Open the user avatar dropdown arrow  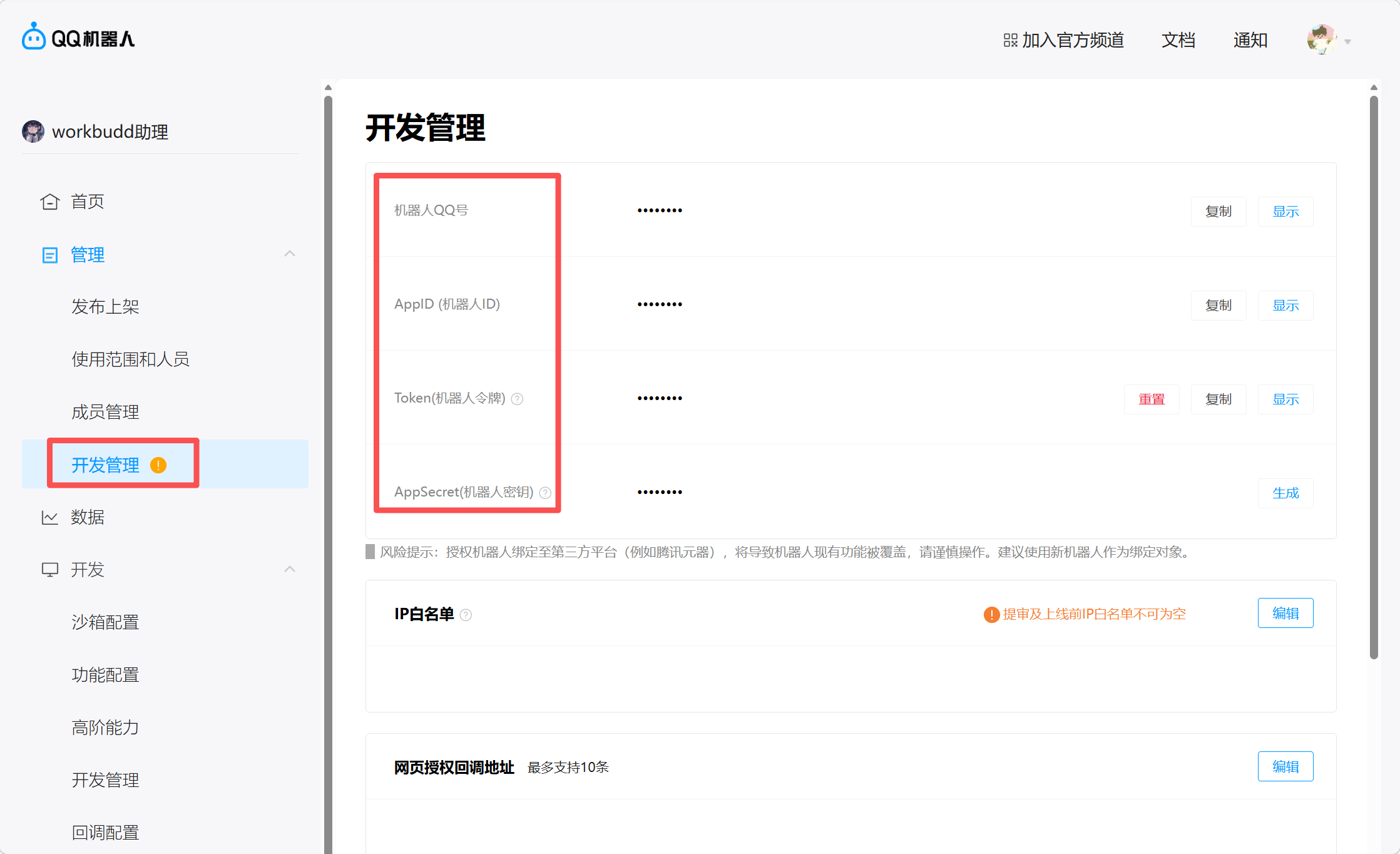click(x=1347, y=42)
